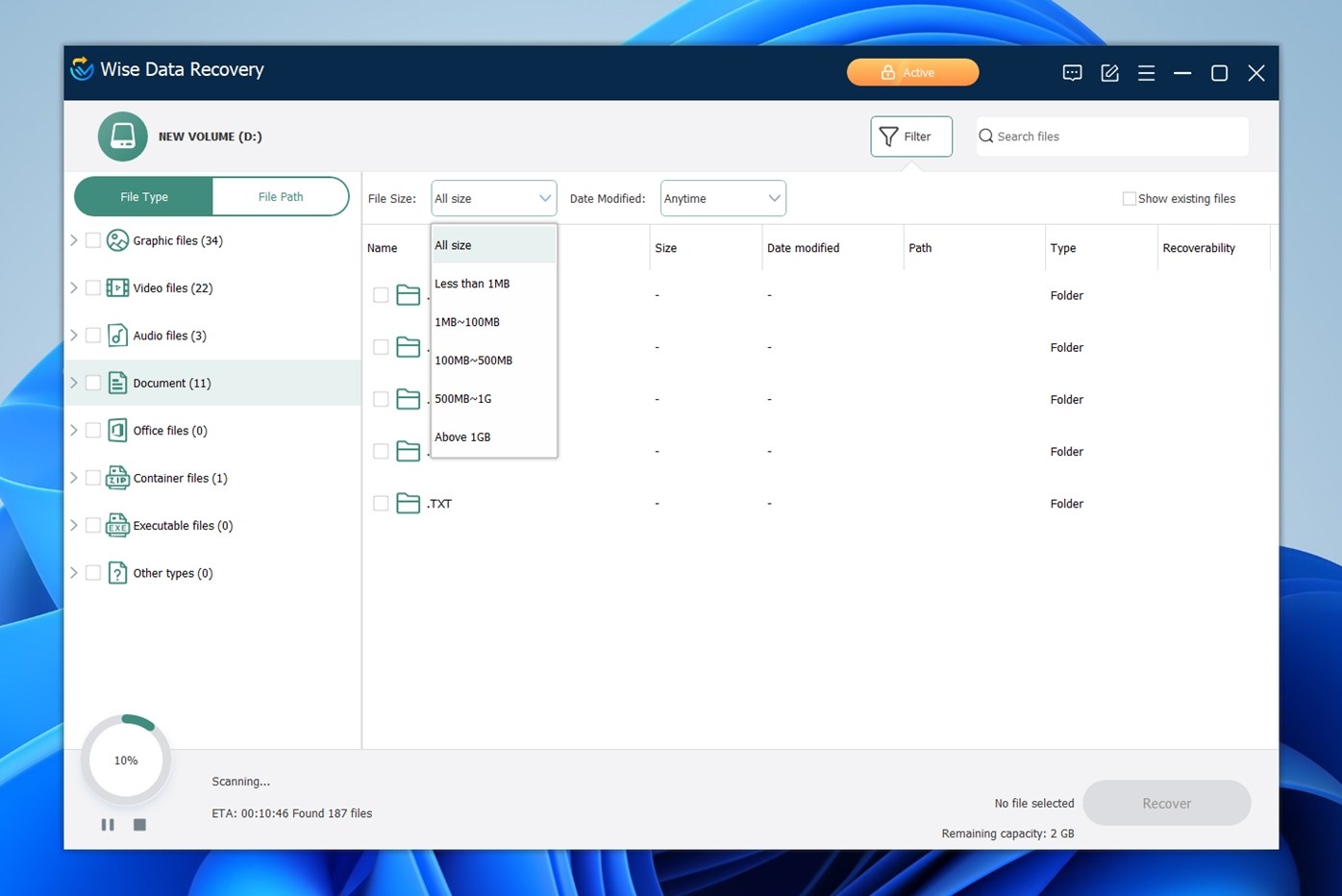Pause the scan
1342x896 pixels.
(108, 825)
